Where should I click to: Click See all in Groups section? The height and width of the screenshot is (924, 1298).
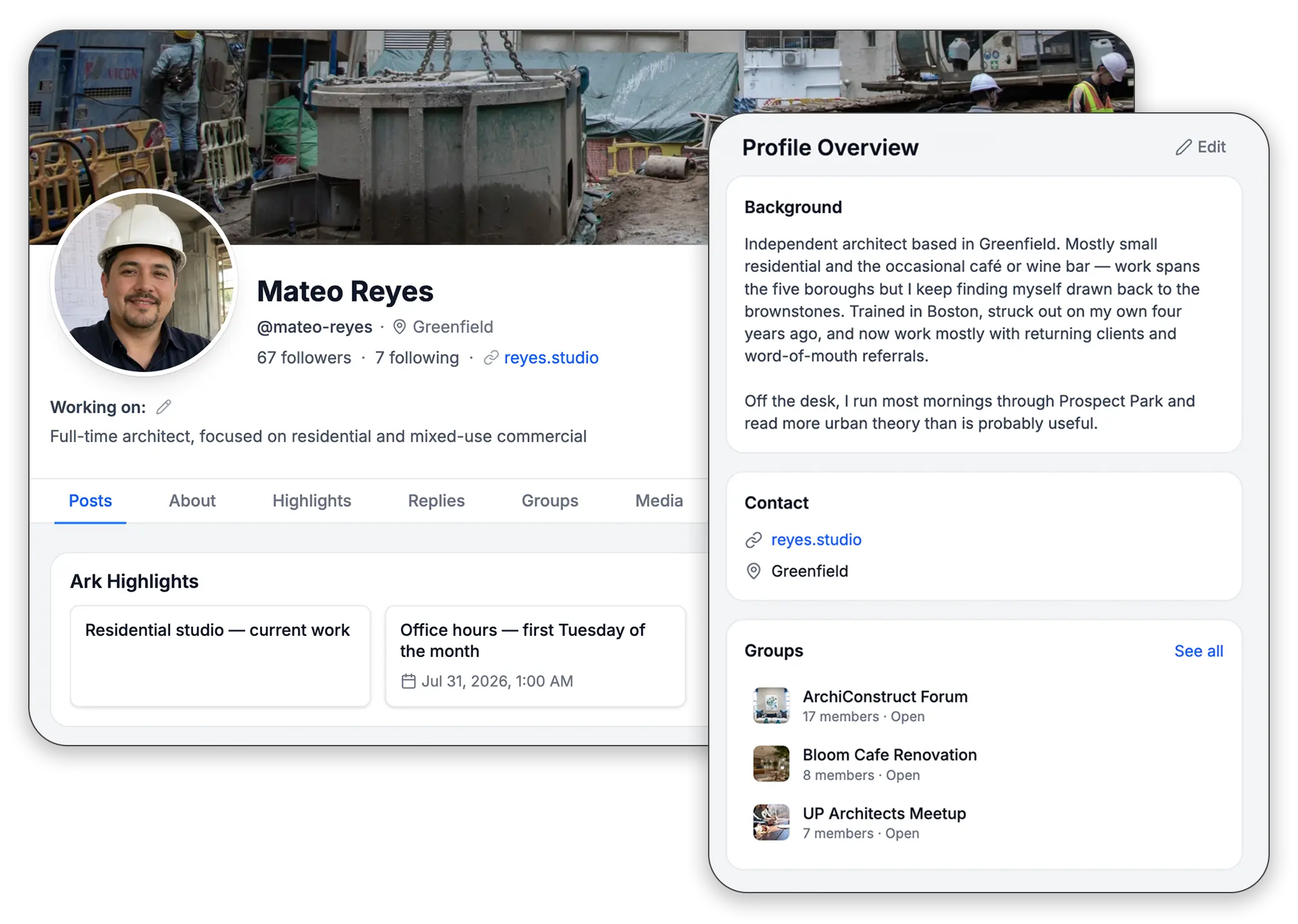pyautogui.click(x=1198, y=651)
